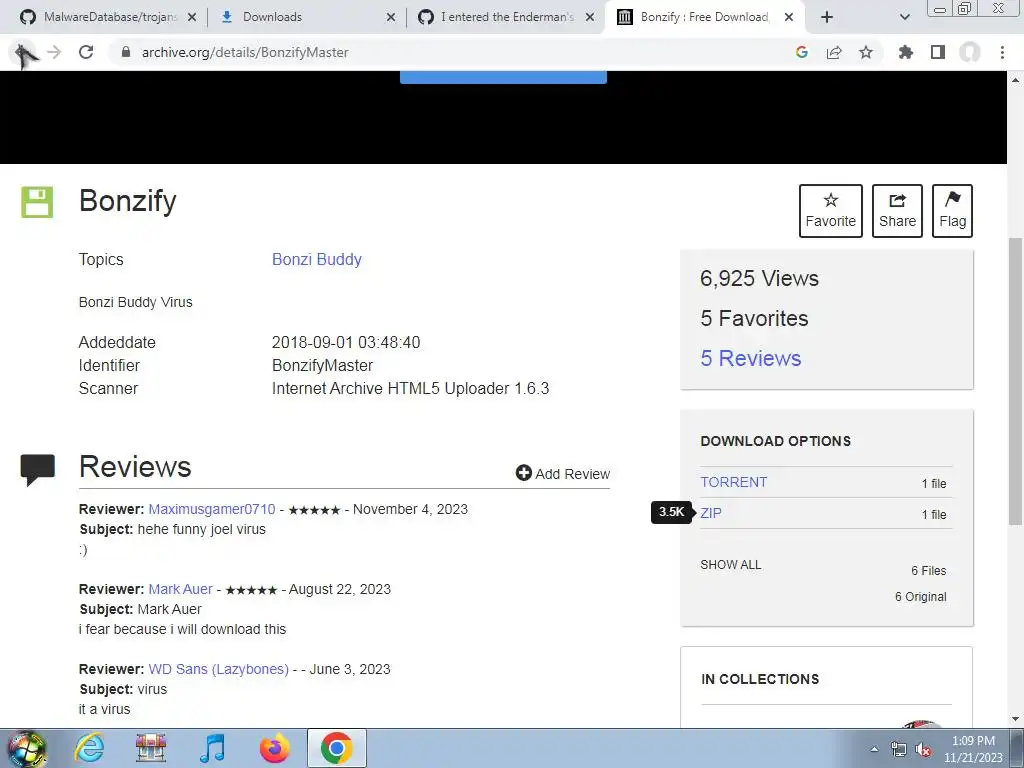Click the Addeddate value 2018-09-01 03:48:40
This screenshot has height=768, width=1024.
[345, 342]
